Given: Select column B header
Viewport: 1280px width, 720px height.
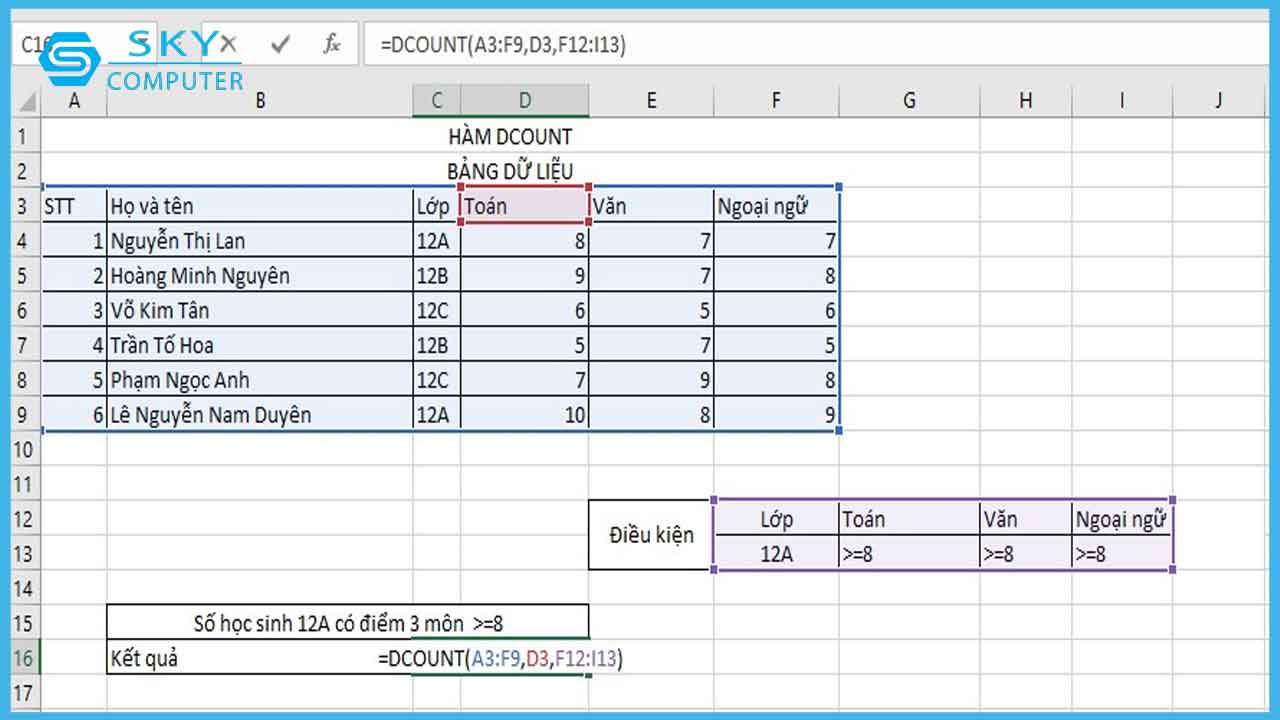Looking at the screenshot, I should [260, 101].
